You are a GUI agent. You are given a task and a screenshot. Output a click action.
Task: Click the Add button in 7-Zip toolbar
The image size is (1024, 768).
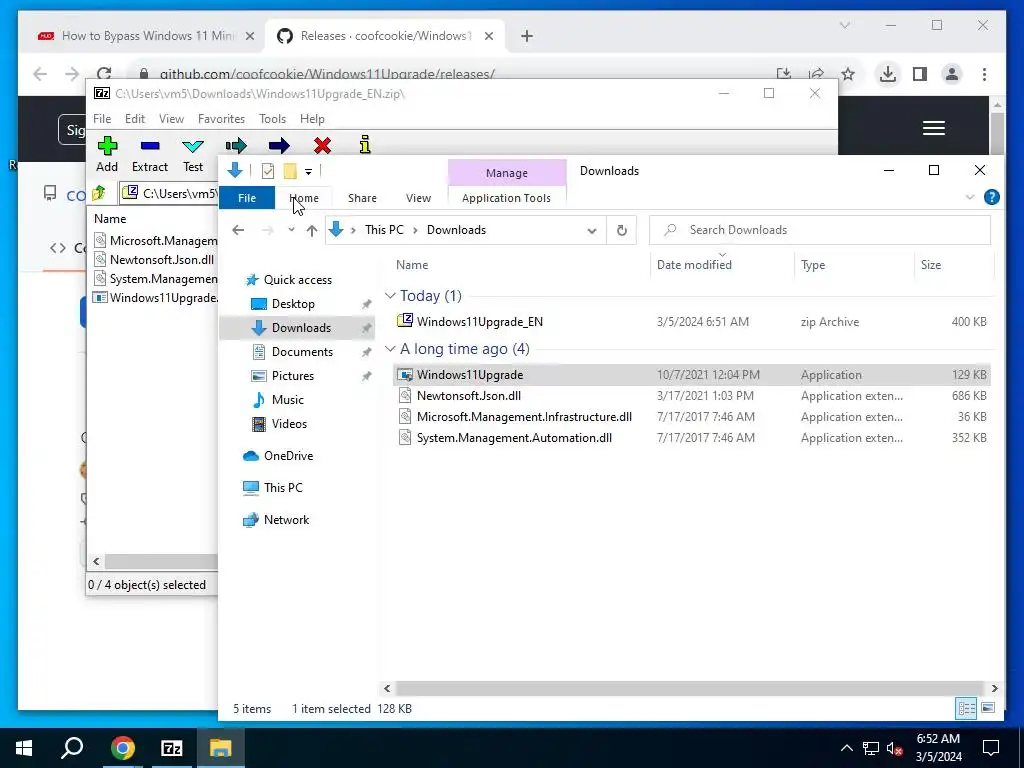pyautogui.click(x=107, y=155)
